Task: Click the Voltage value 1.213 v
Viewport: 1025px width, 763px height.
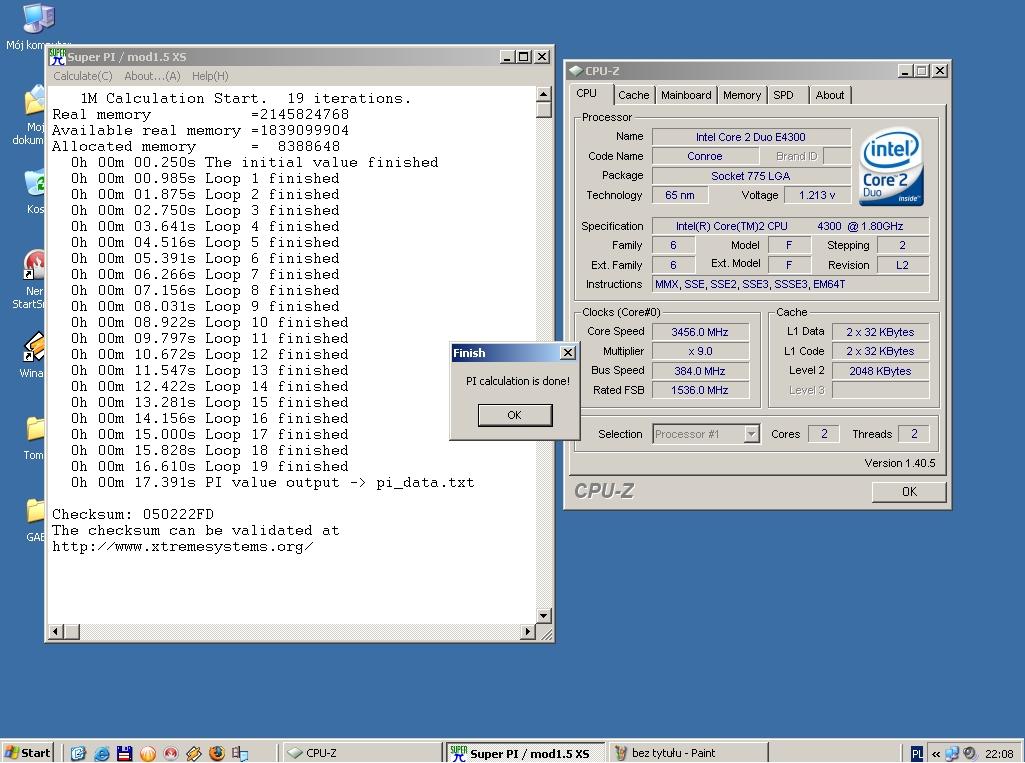Action: pos(817,195)
